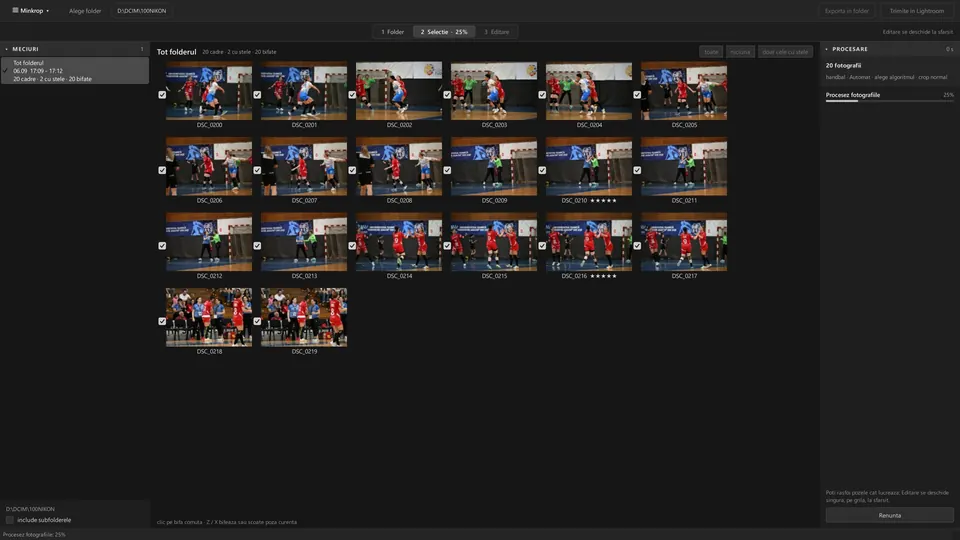This screenshot has width=960, height=540.
Task: Uncheck the DSC_0201 photo checkbox
Action: point(257,95)
